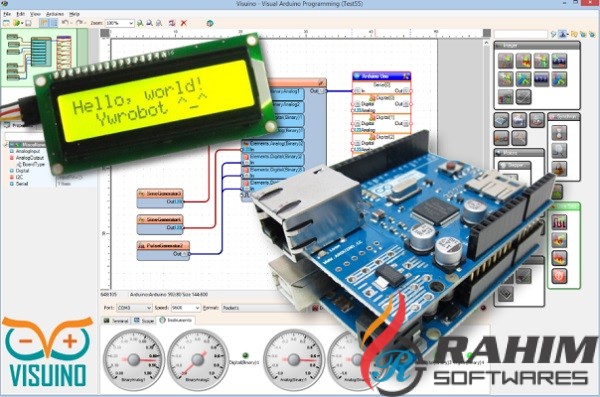Open the Help menu
The image size is (600, 397).
[74, 14]
